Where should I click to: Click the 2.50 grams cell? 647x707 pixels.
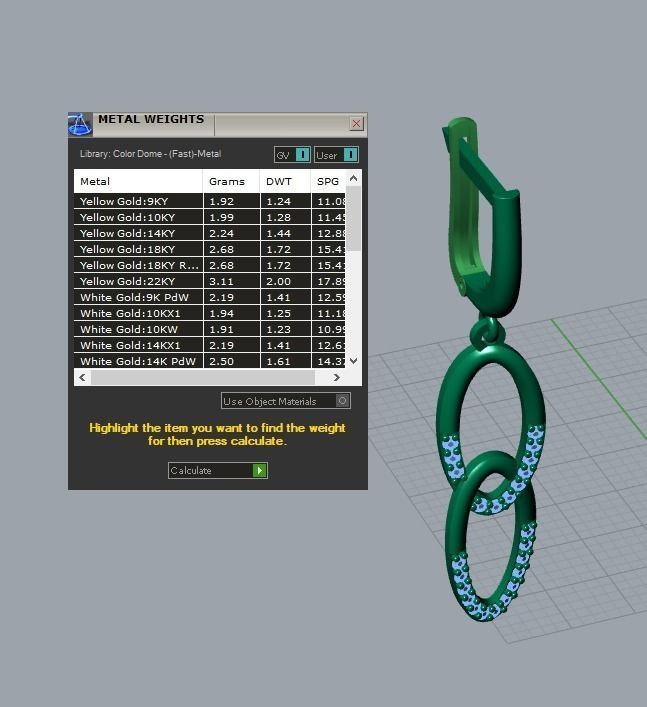pyautogui.click(x=231, y=361)
